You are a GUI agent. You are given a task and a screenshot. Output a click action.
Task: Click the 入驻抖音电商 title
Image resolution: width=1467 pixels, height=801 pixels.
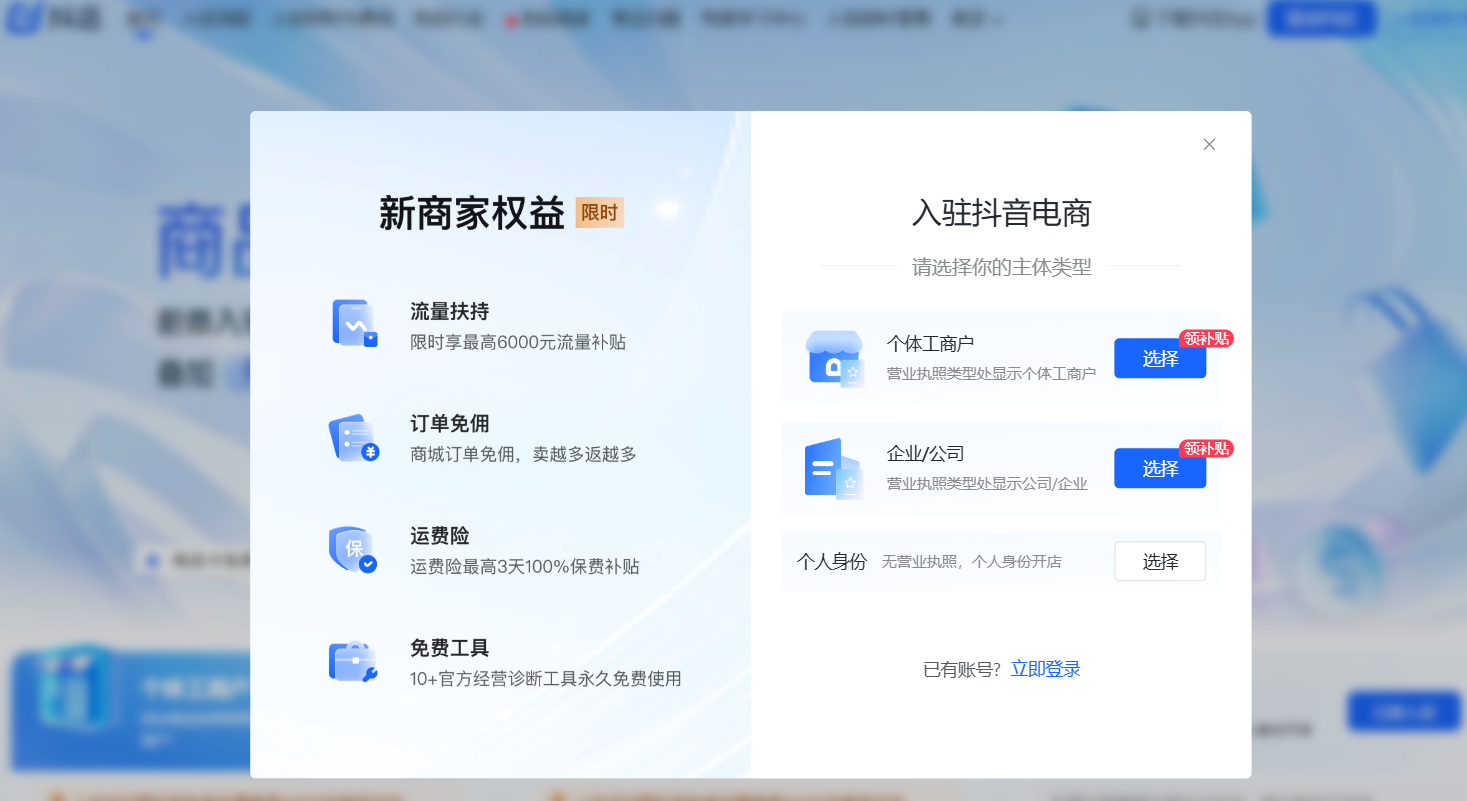click(1001, 213)
